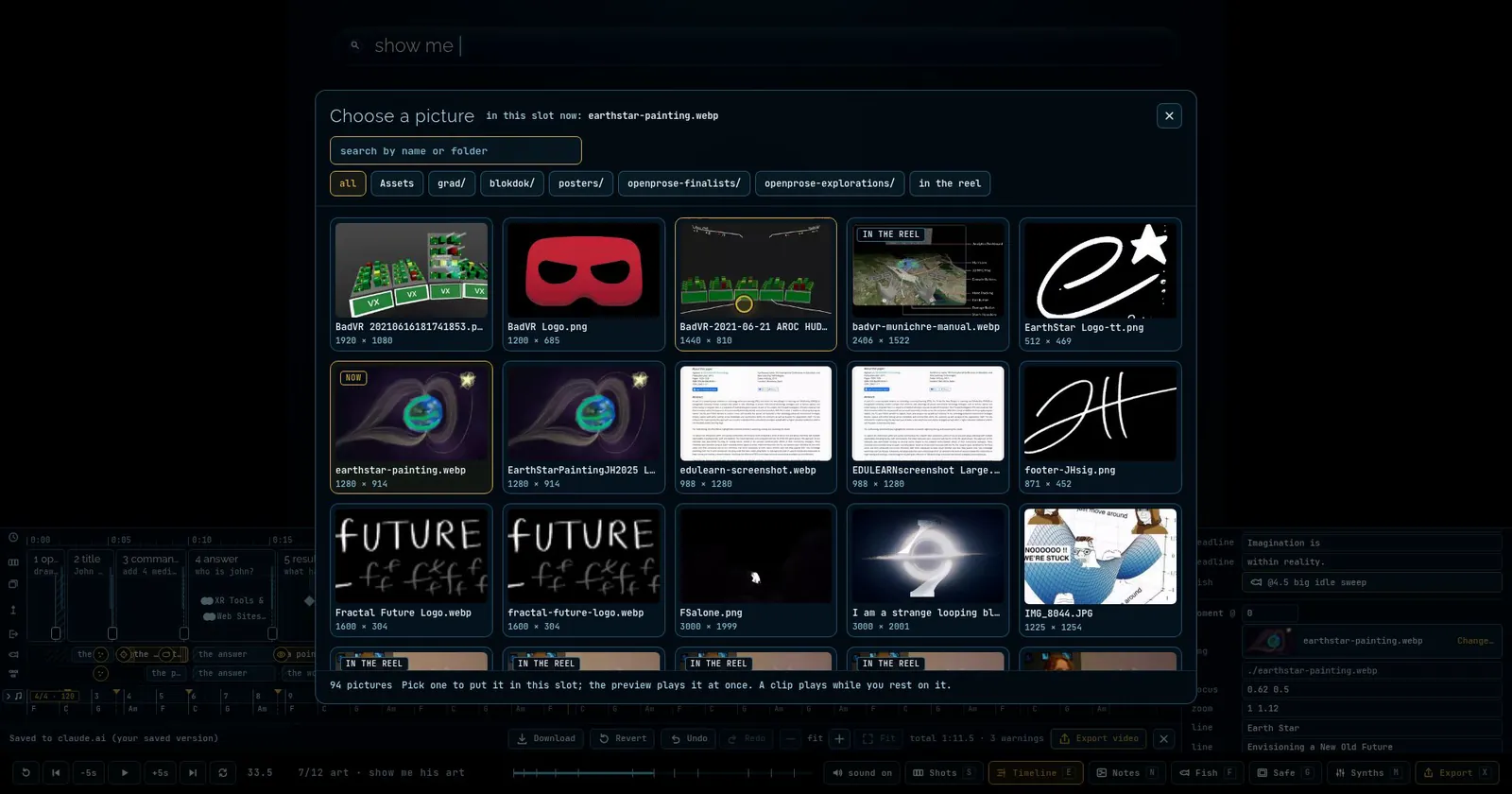Image resolution: width=1512 pixels, height=794 pixels.
Task: Toggle loop playback
Action: [223, 772]
